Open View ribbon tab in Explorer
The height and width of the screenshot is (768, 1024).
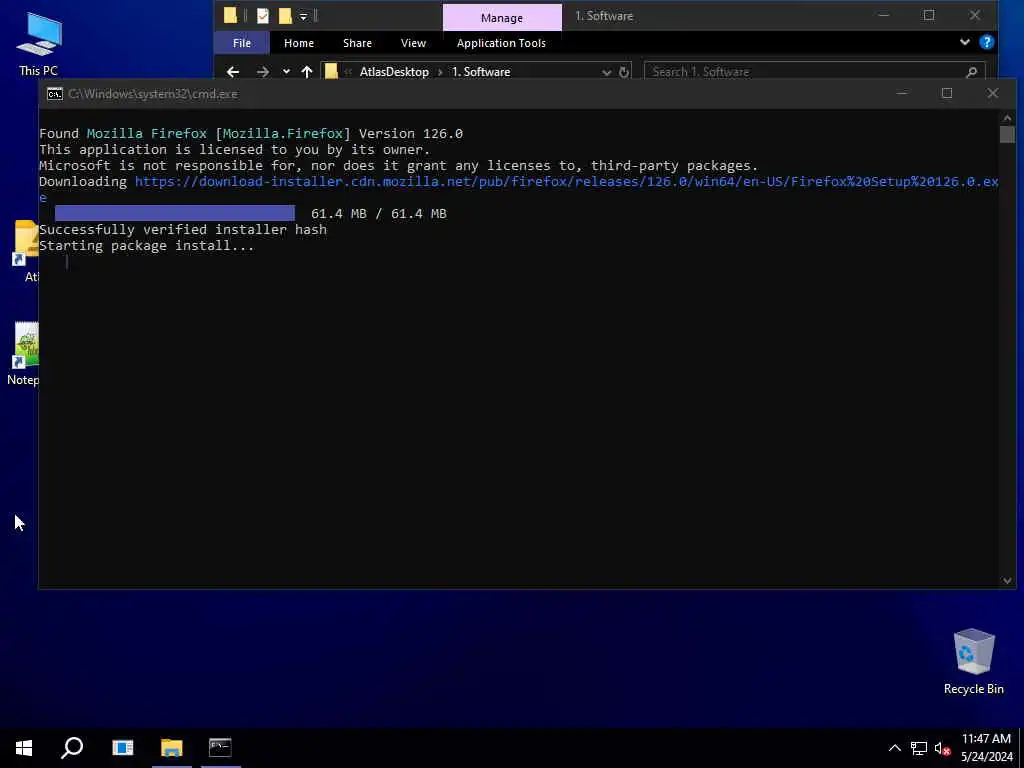[413, 43]
